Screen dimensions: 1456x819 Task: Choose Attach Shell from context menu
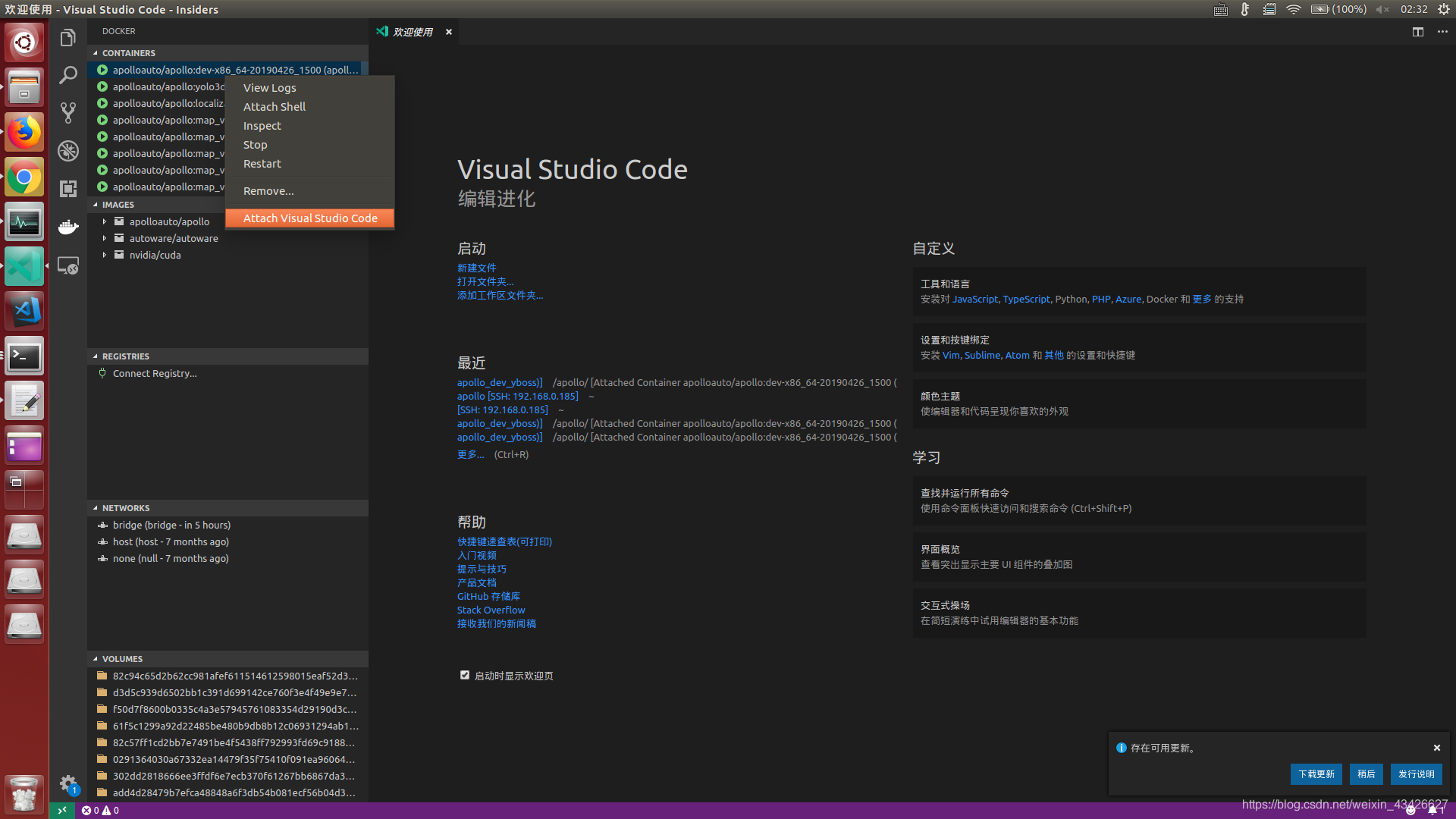coord(309,107)
